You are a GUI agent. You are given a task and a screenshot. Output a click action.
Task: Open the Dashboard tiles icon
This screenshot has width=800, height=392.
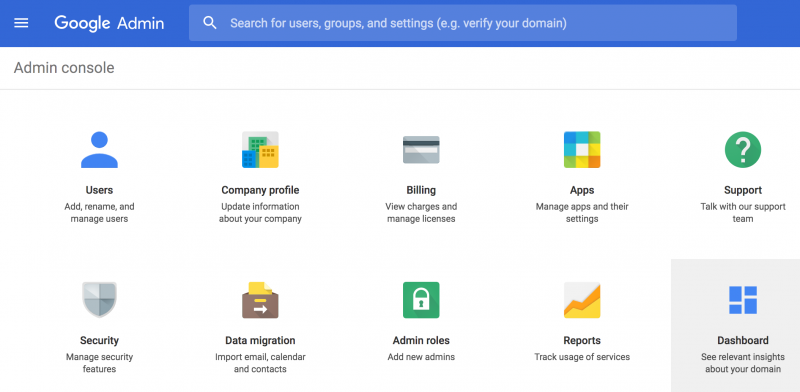[x=743, y=300]
